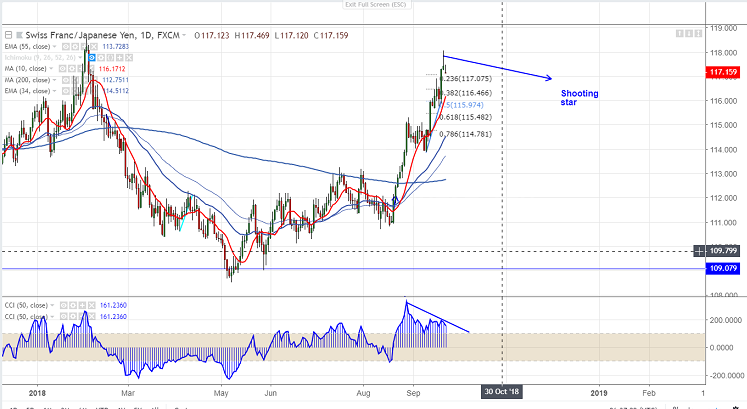This screenshot has height=409, width=747.
Task: Select the Shooting star text annotation
Action: (579, 98)
